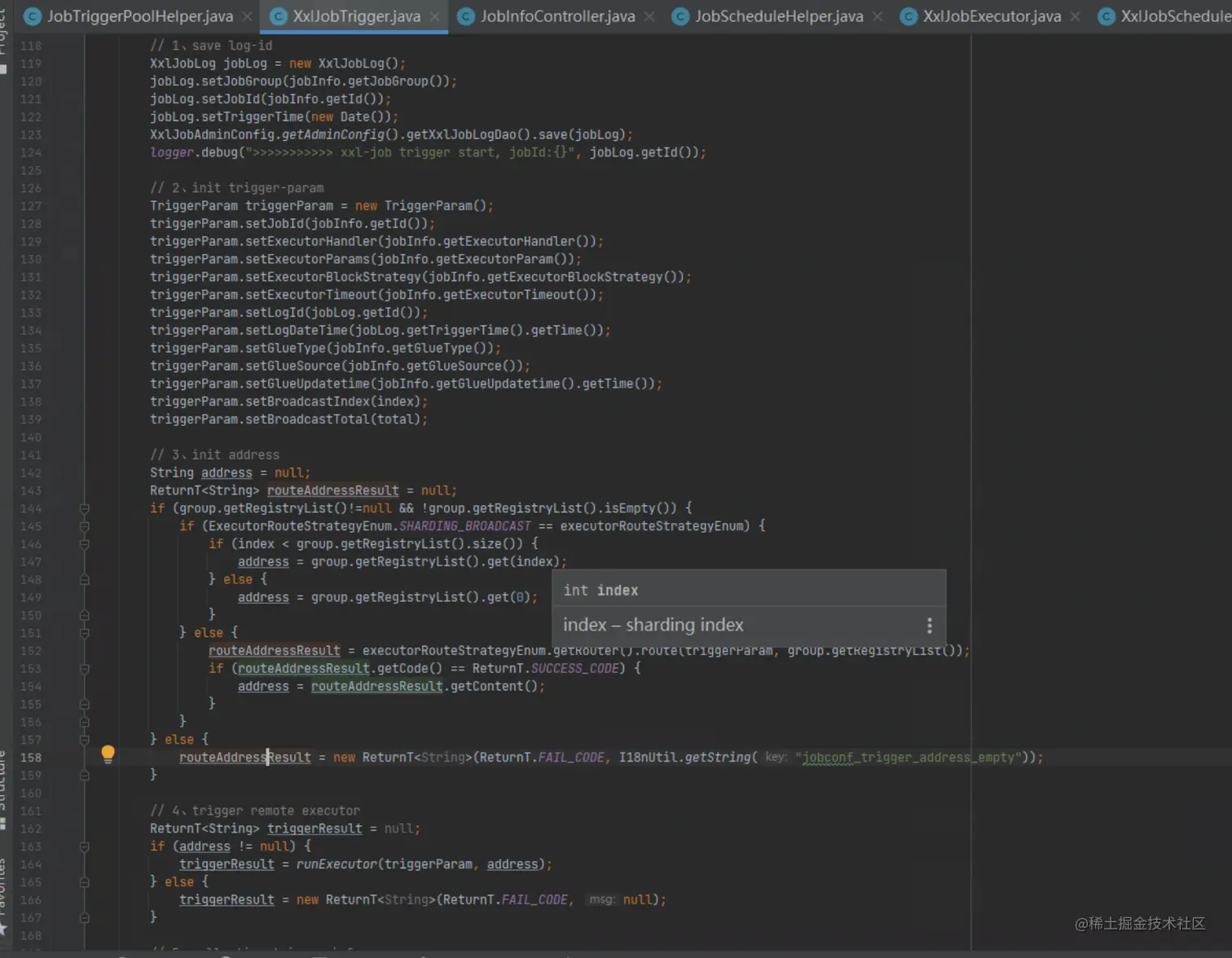Collapse the code block at line 145
The width and height of the screenshot is (1232, 958).
click(84, 526)
